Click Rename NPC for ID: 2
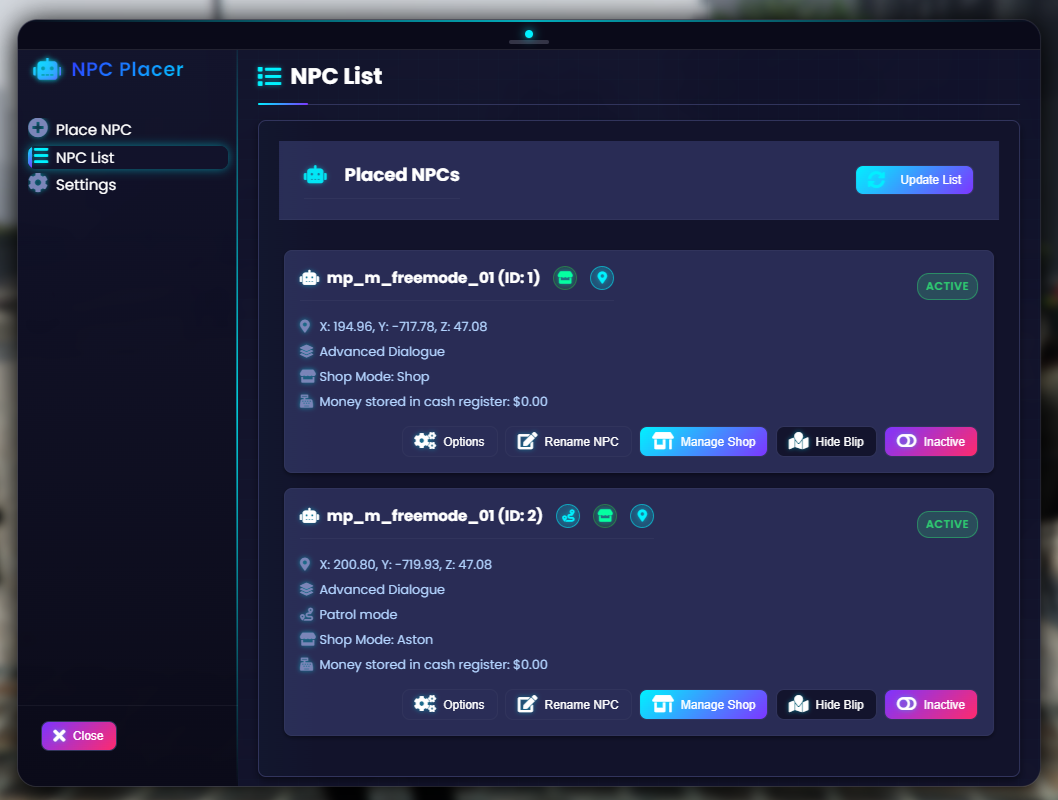The height and width of the screenshot is (800, 1058). (x=568, y=705)
